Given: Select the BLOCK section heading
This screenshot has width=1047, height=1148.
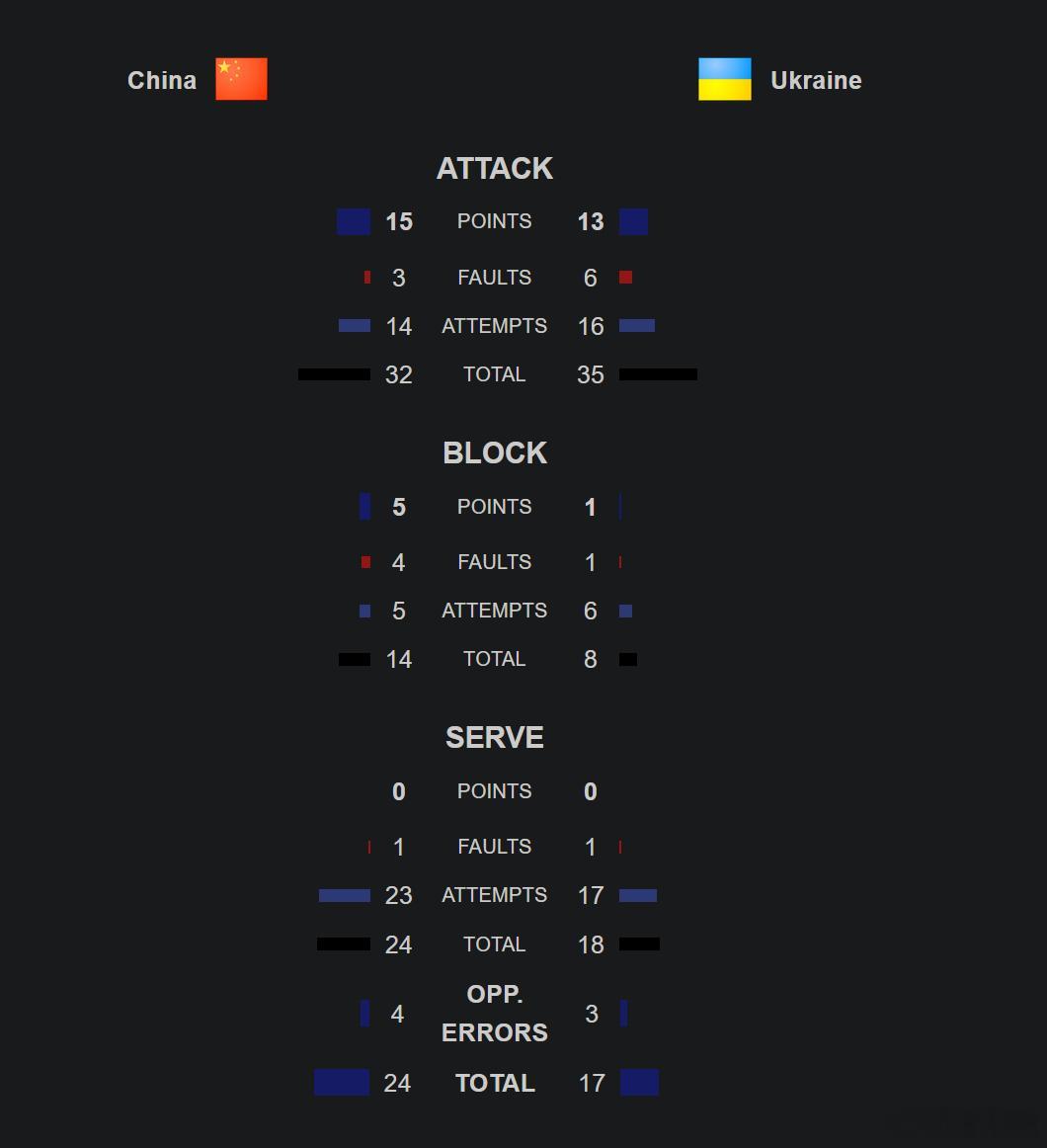Looking at the screenshot, I should click(x=494, y=452).
